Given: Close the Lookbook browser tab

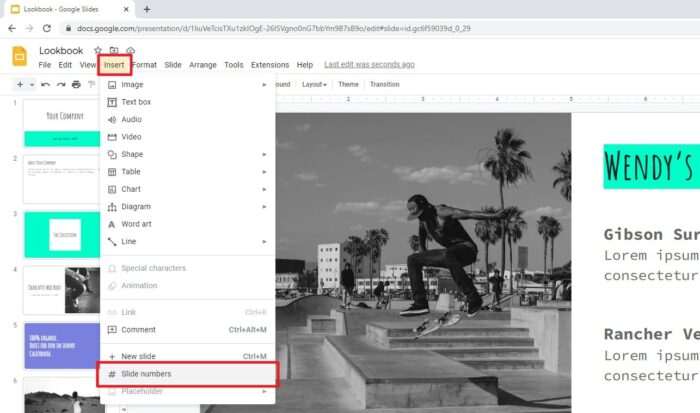Looking at the screenshot, I should click(x=126, y=9).
